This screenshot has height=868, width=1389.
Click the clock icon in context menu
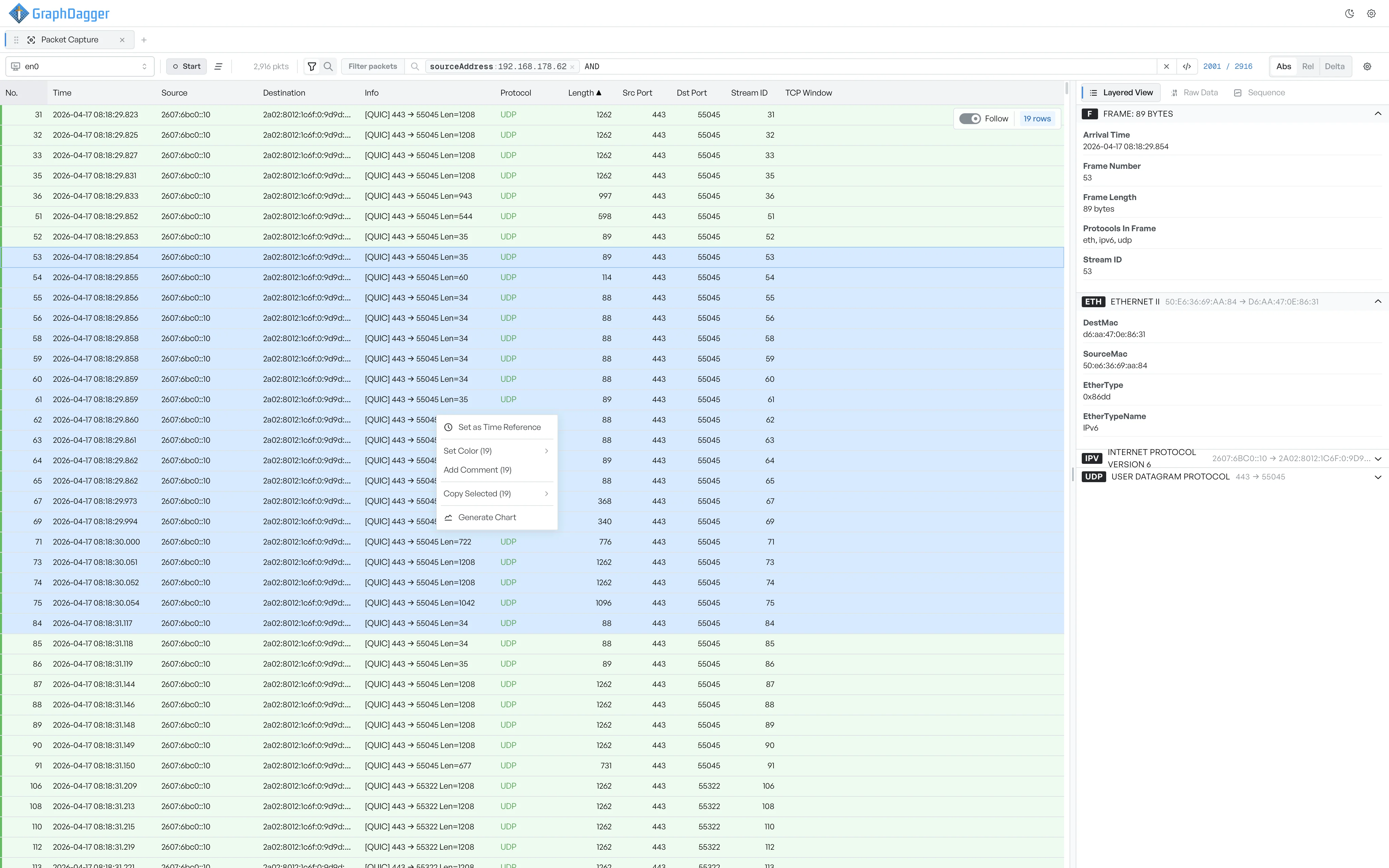click(x=448, y=427)
